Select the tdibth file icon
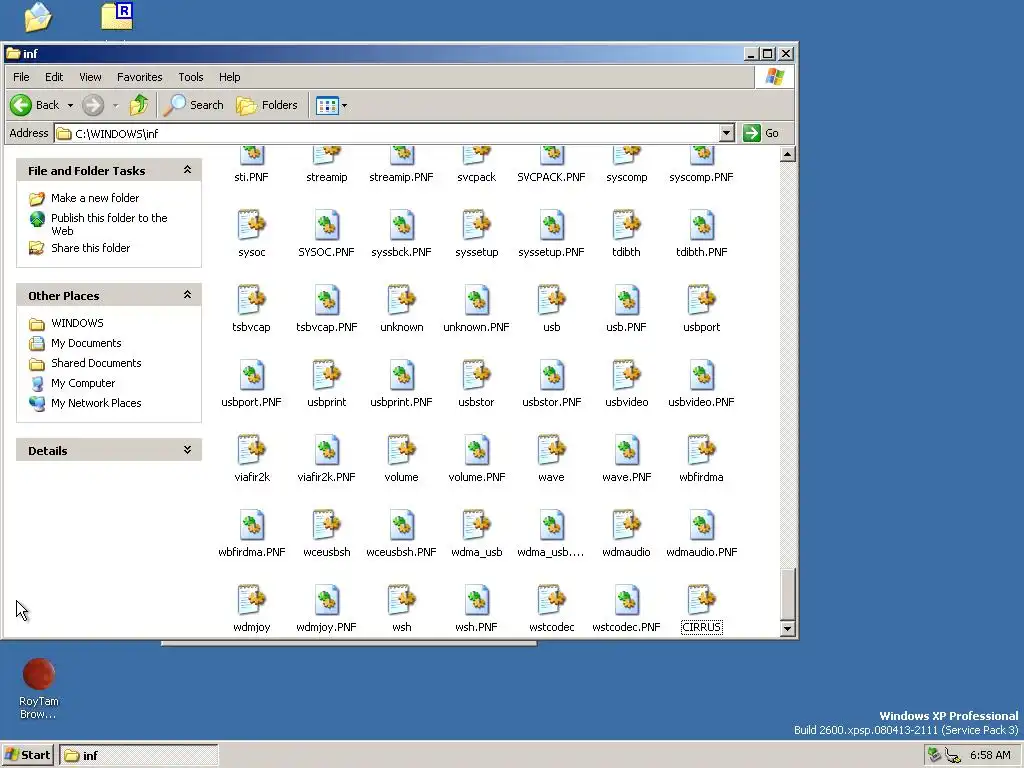This screenshot has width=1024, height=768. pyautogui.click(x=626, y=225)
